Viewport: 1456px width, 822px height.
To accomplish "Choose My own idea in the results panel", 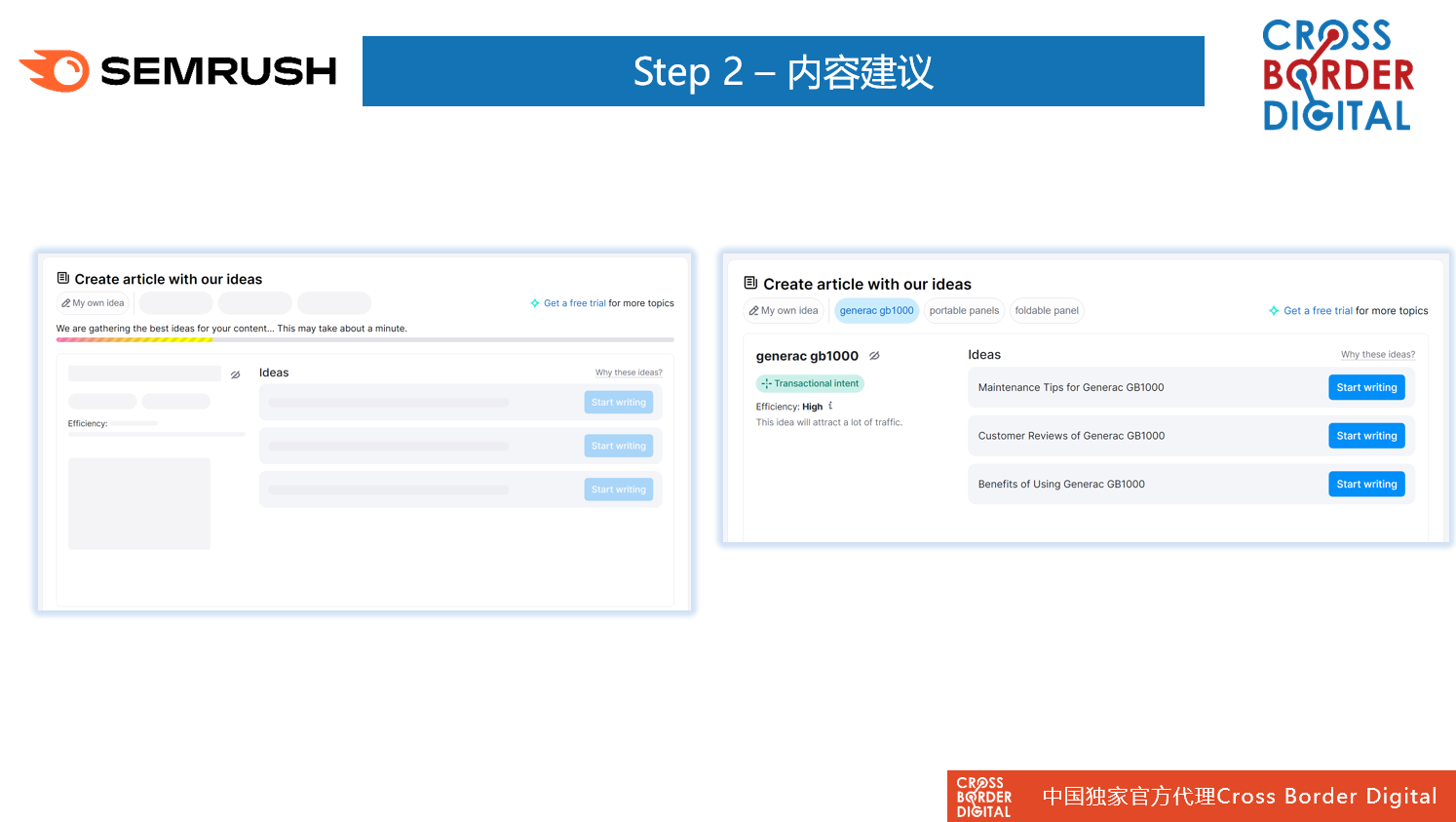I will point(784,311).
